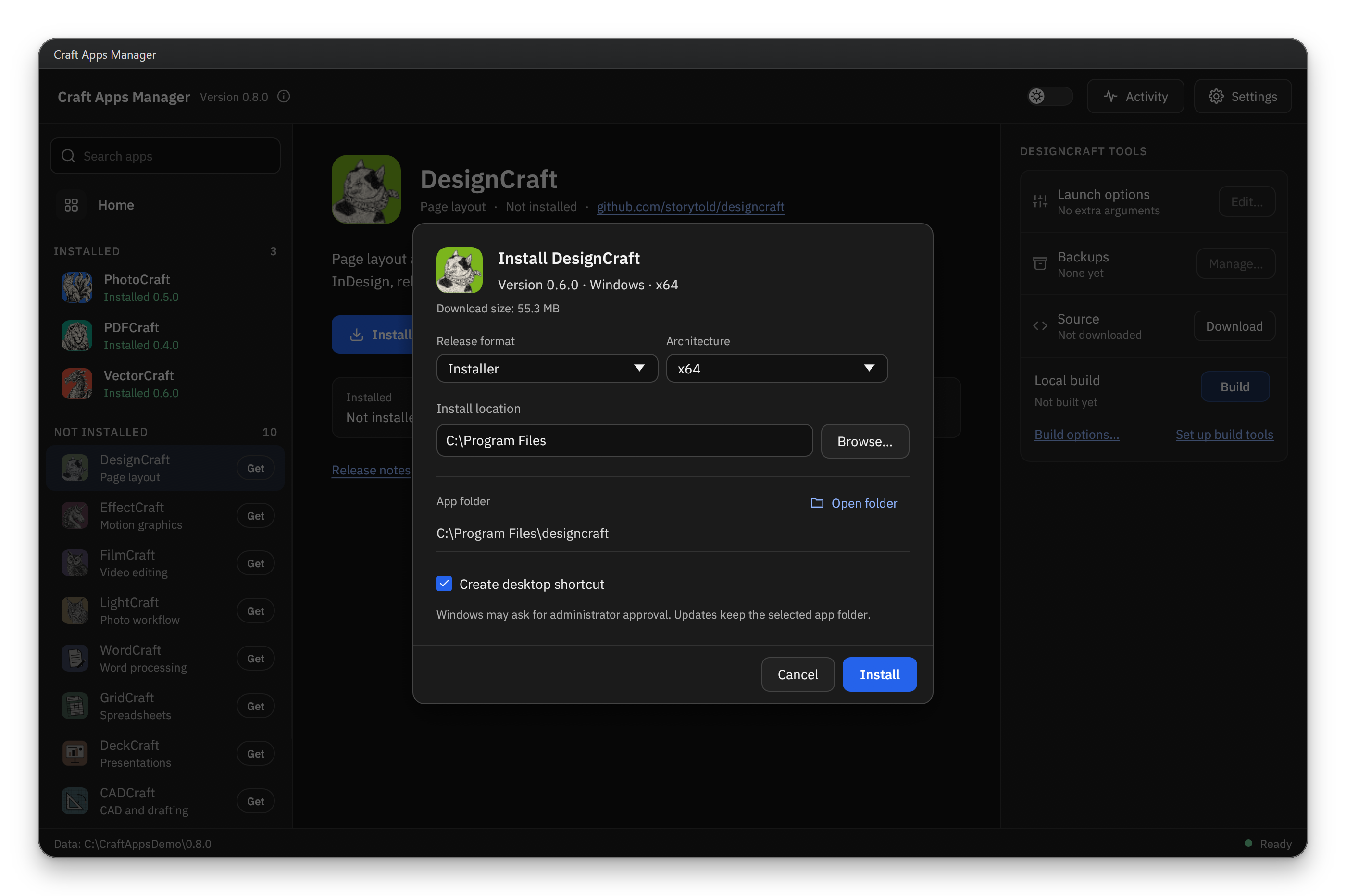Uncheck Create desktop shortcut checkbox
The width and height of the screenshot is (1346, 896).
tap(444, 584)
